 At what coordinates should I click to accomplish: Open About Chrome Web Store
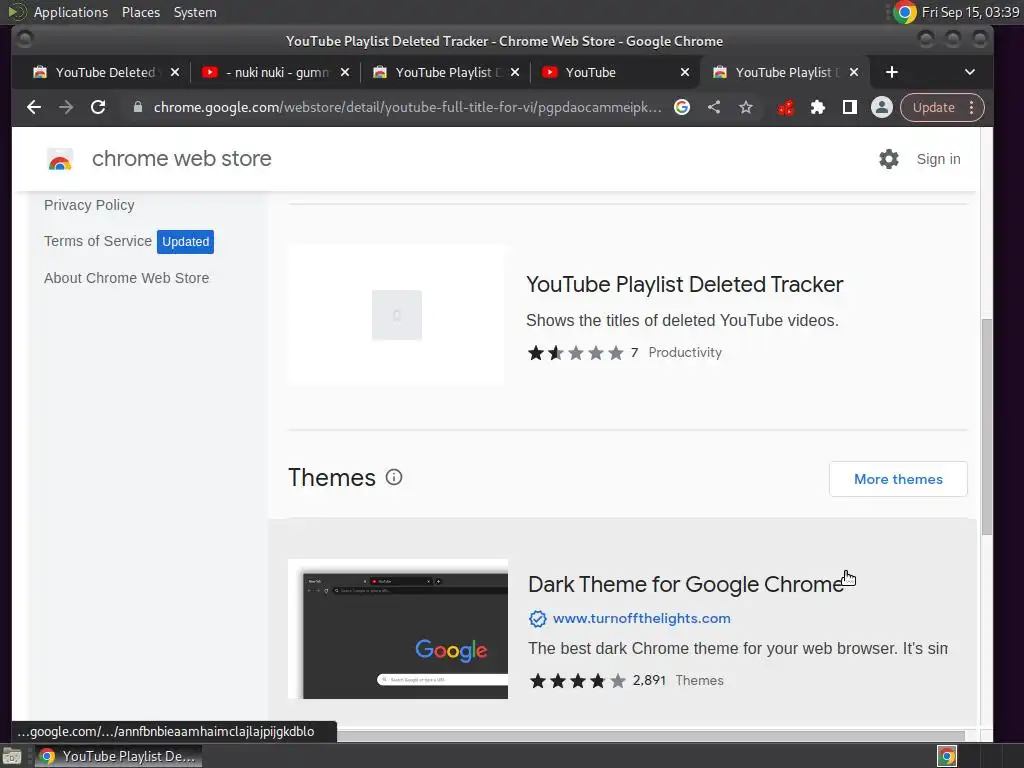coord(127,278)
